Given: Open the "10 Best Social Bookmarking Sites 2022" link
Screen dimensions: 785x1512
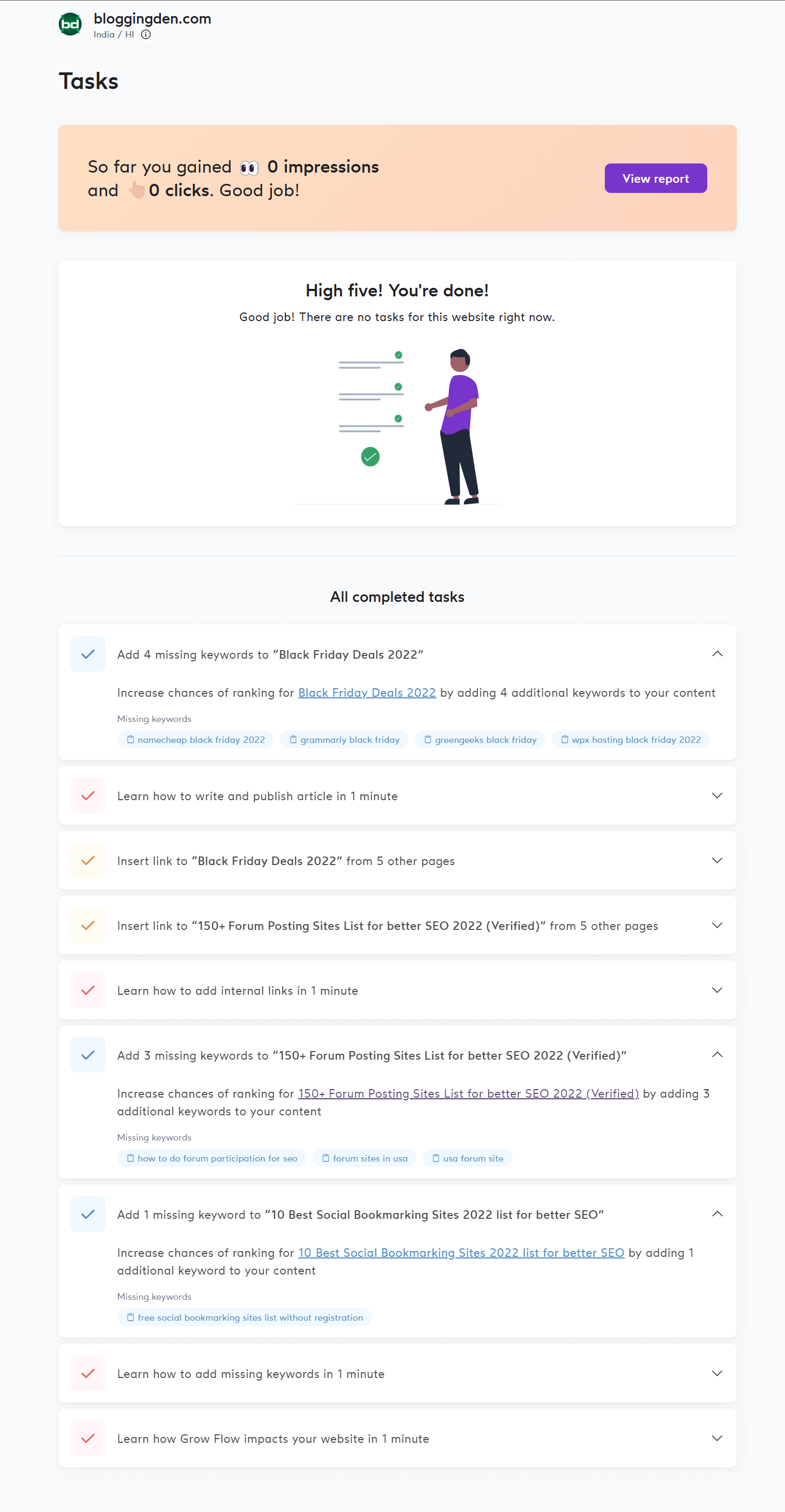Looking at the screenshot, I should (x=462, y=1253).
